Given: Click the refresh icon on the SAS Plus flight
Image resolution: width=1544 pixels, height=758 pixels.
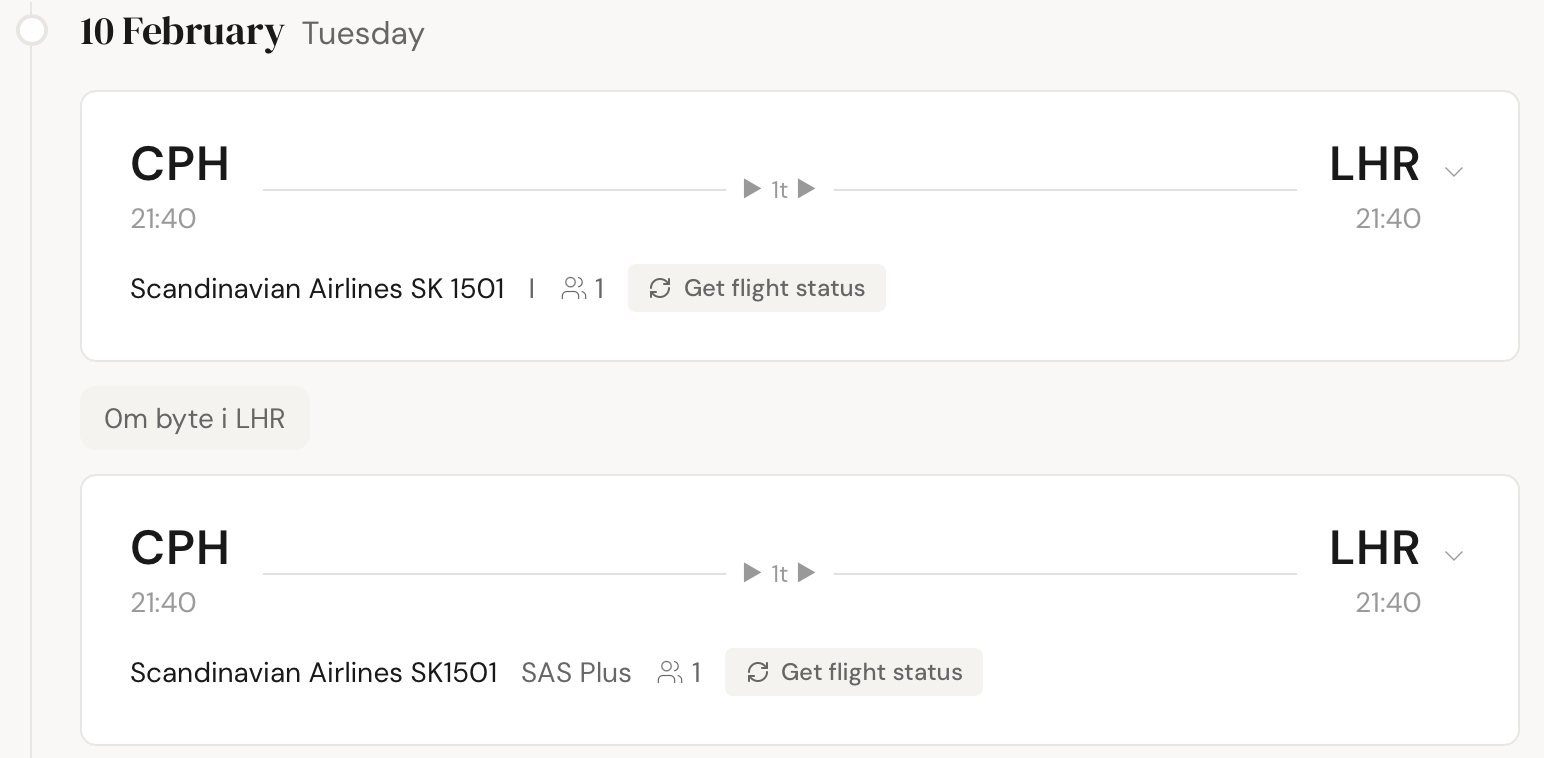Looking at the screenshot, I should point(758,672).
